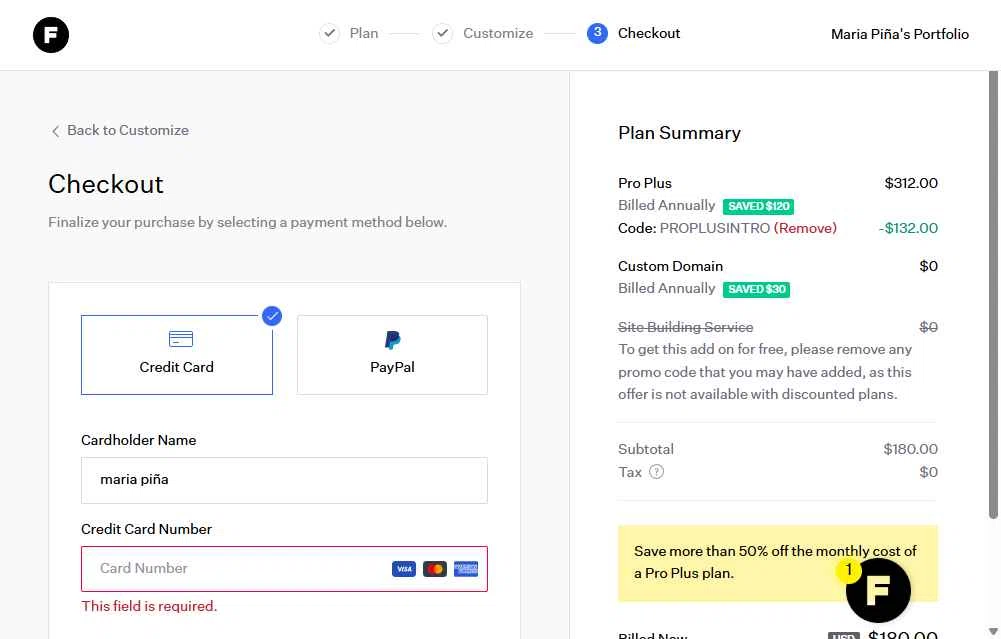This screenshot has height=639, width=1001.
Task: Open Maria Piña's Portfolio link
Action: [899, 34]
